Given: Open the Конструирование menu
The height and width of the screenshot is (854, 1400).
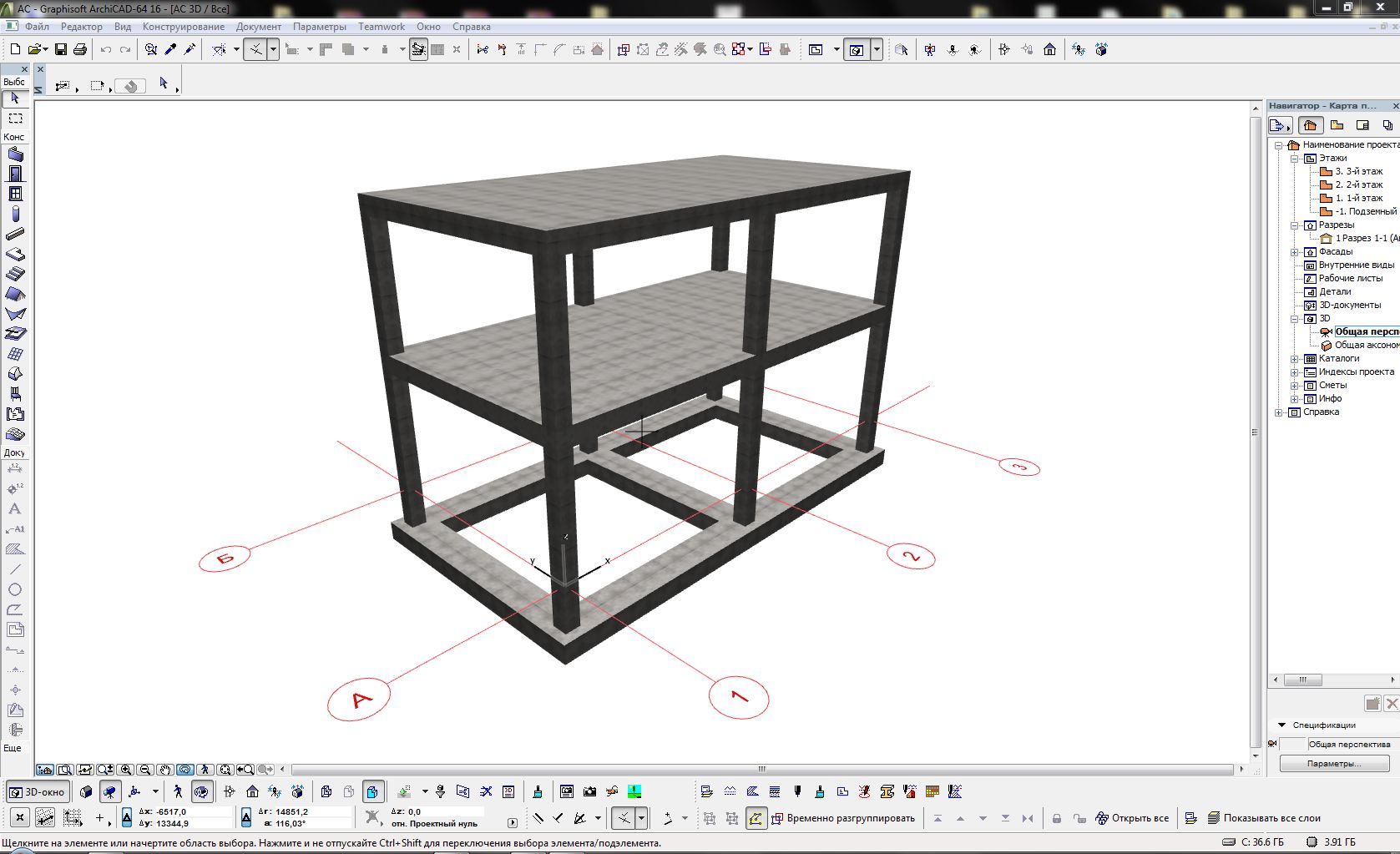Looking at the screenshot, I should pos(183,27).
